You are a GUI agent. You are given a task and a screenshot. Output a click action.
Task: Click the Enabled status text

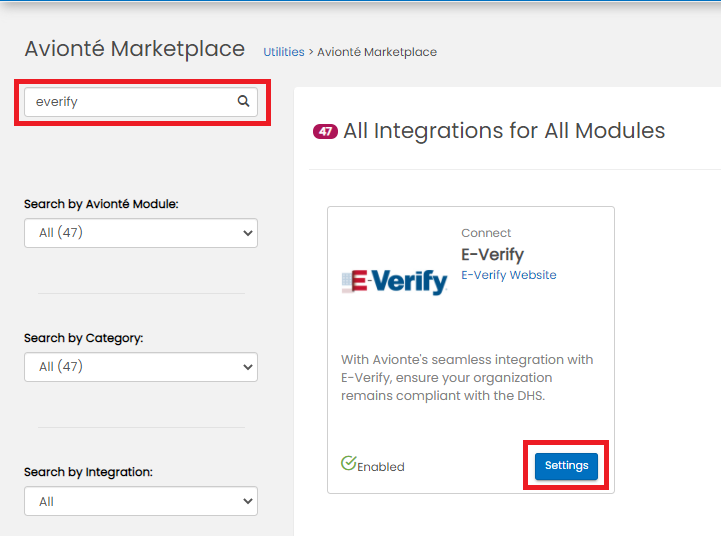[x=381, y=467]
